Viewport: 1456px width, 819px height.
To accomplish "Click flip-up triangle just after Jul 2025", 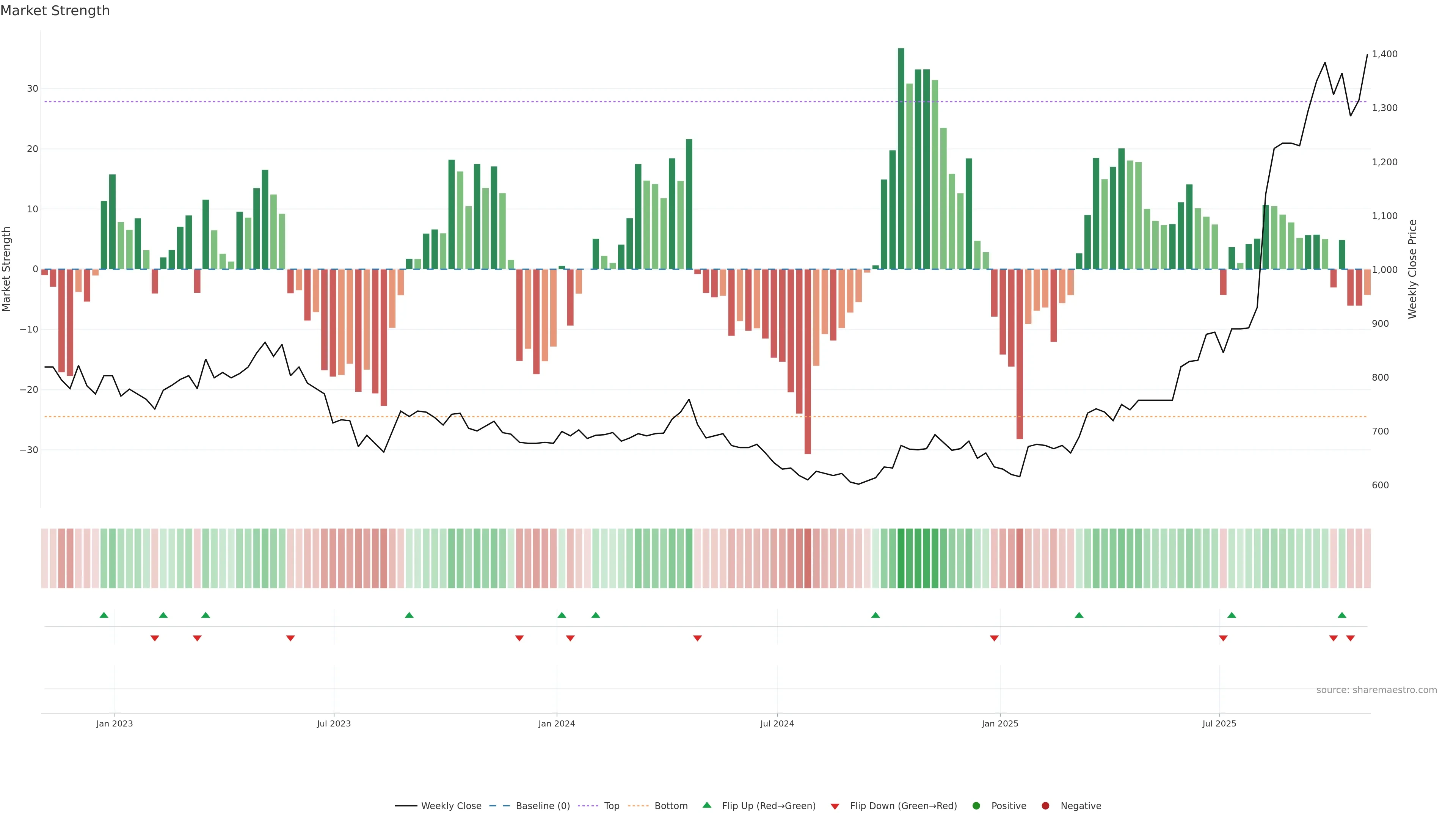I will pyautogui.click(x=1232, y=615).
